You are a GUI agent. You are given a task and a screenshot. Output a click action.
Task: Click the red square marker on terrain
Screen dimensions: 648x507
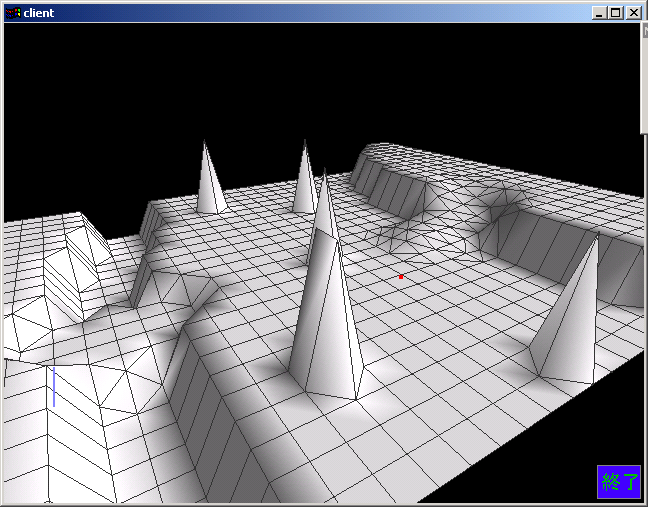pyautogui.click(x=401, y=277)
